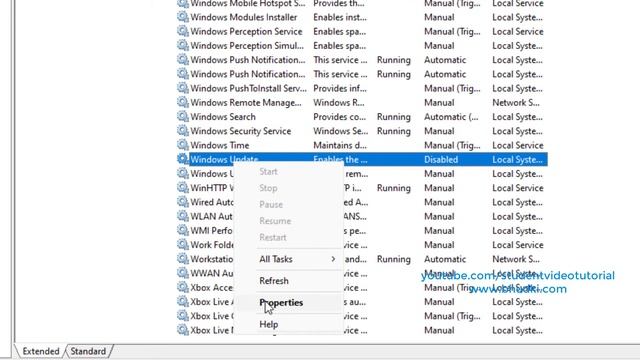Click Running status of Workstation row

[393, 259]
